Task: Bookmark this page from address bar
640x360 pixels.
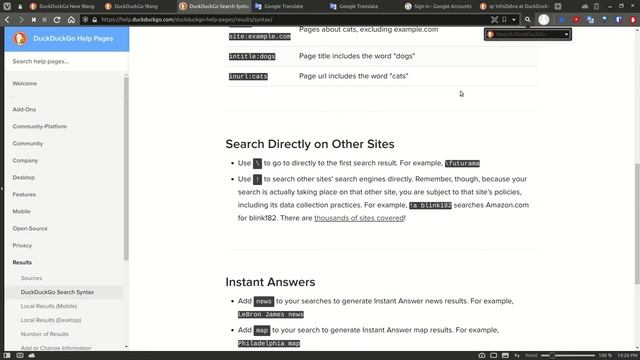Action: [x=504, y=20]
